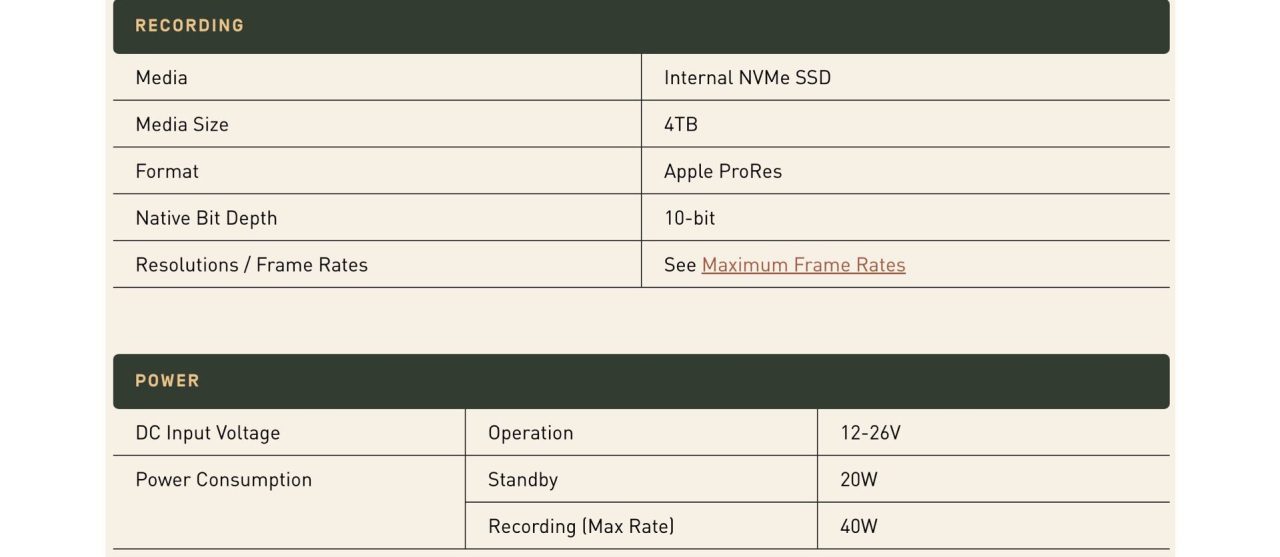Select the 40W recording value
Screen dimensions: 1280x557
coord(859,526)
